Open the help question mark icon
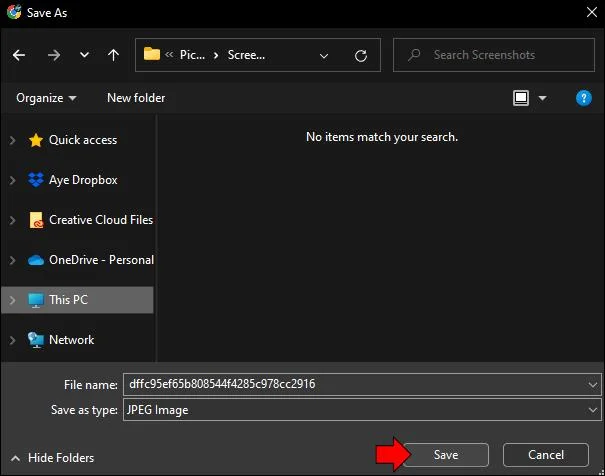Viewport: 605px width, 476px height. (x=583, y=98)
